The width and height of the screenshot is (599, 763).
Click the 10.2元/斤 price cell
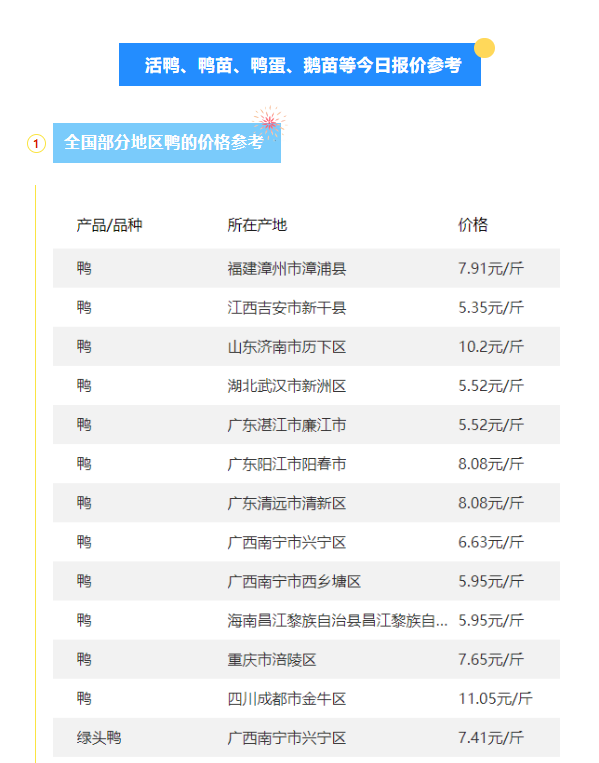pos(490,346)
